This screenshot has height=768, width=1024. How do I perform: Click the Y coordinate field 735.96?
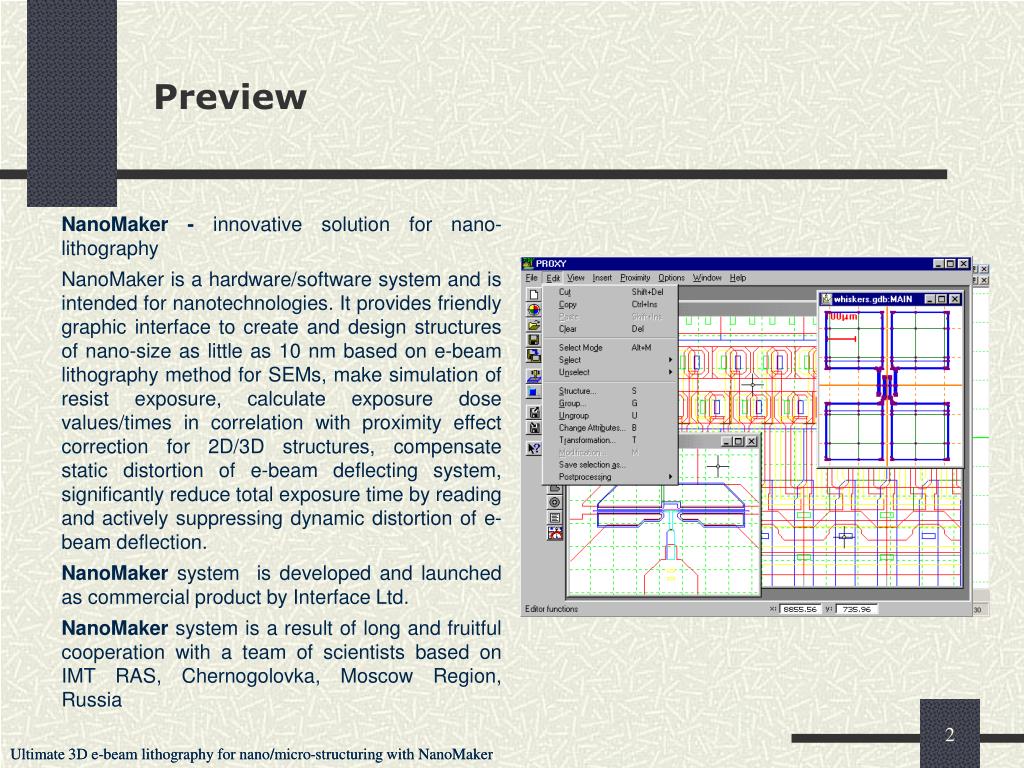857,609
